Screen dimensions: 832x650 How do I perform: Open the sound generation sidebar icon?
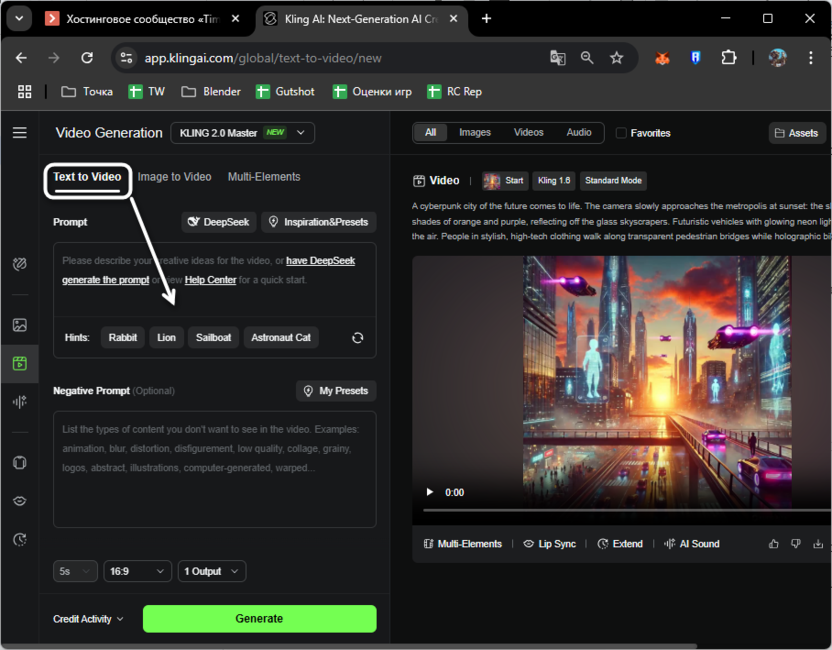click(19, 401)
